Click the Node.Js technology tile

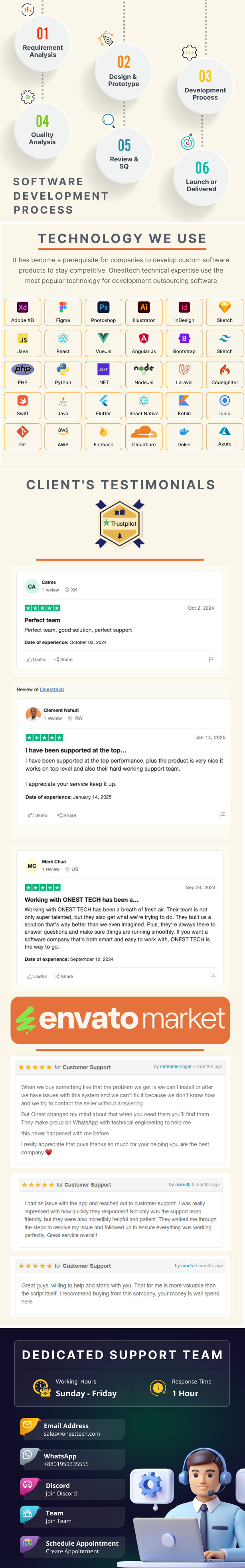click(x=144, y=374)
